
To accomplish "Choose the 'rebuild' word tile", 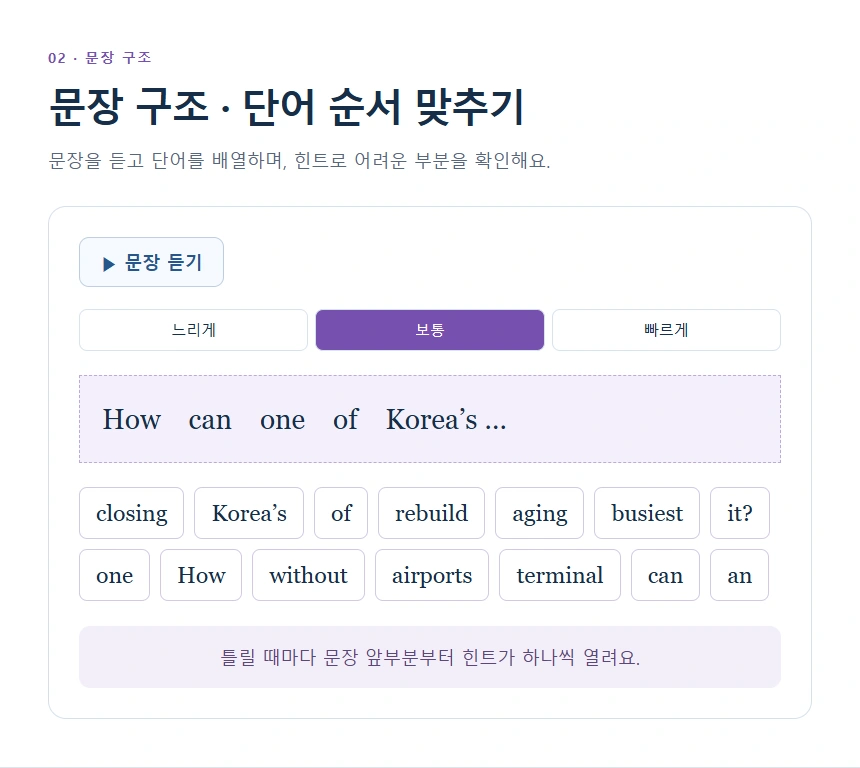I will 432,513.
